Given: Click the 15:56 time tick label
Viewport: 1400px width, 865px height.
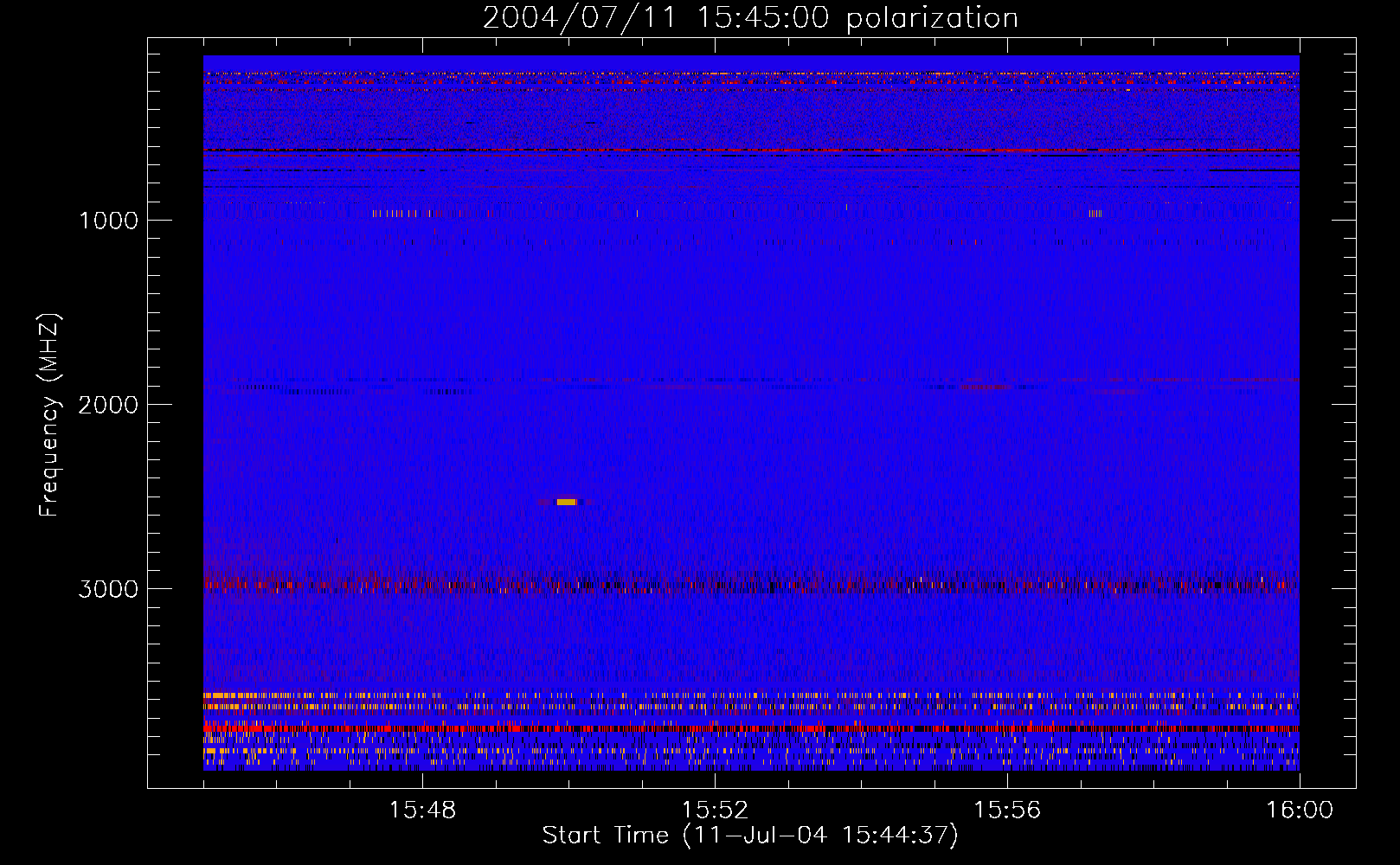Looking at the screenshot, I should click(x=1007, y=811).
